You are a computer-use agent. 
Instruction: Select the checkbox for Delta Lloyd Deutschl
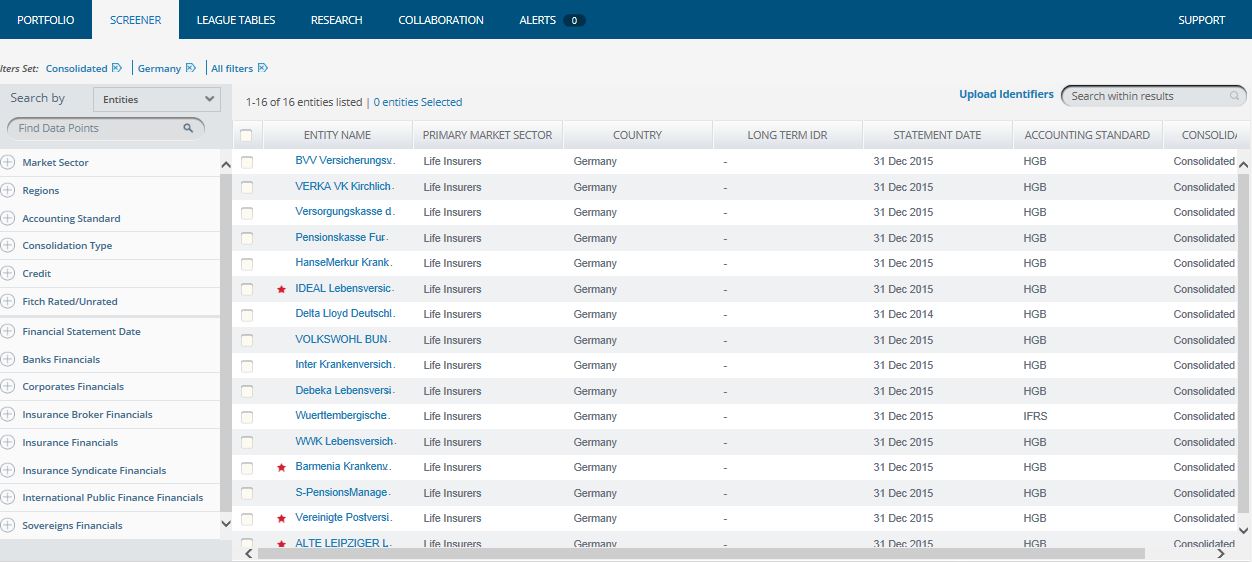pos(247,314)
